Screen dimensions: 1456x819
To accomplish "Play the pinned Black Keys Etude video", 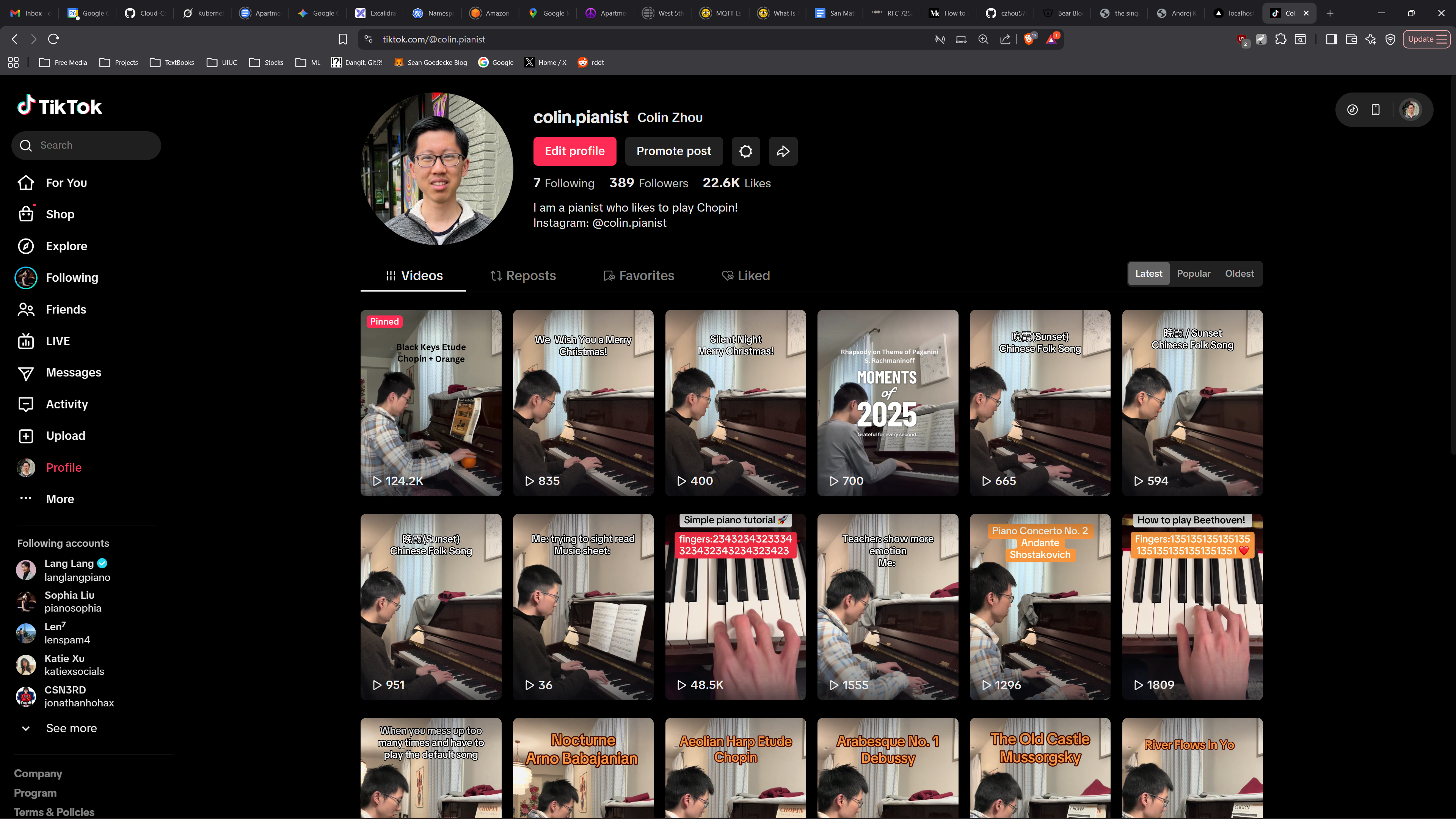I will pyautogui.click(x=431, y=403).
